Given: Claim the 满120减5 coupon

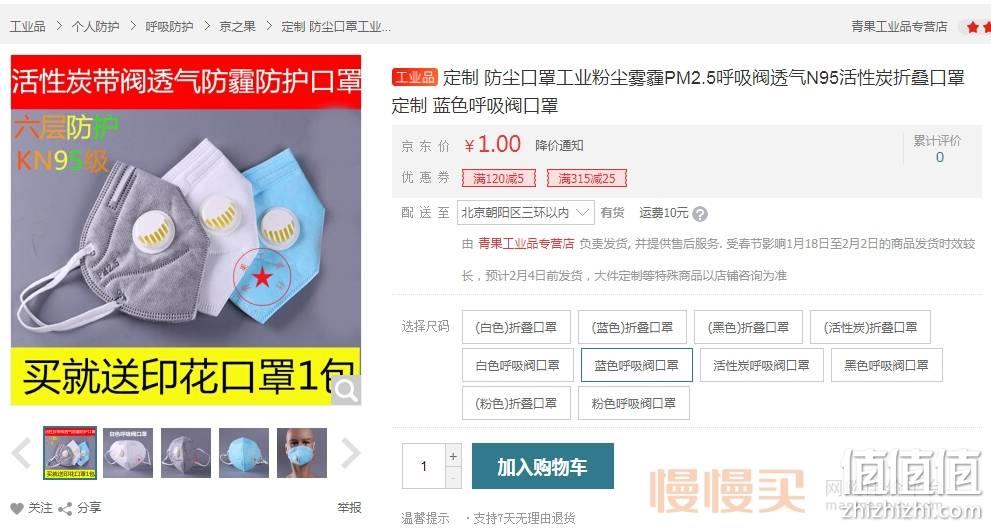Looking at the screenshot, I should click(x=499, y=178).
